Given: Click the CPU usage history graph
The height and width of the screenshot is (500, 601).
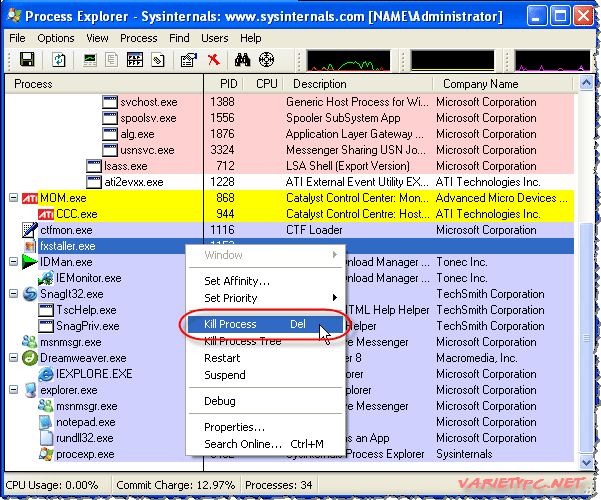Looking at the screenshot, I should [x=348, y=60].
